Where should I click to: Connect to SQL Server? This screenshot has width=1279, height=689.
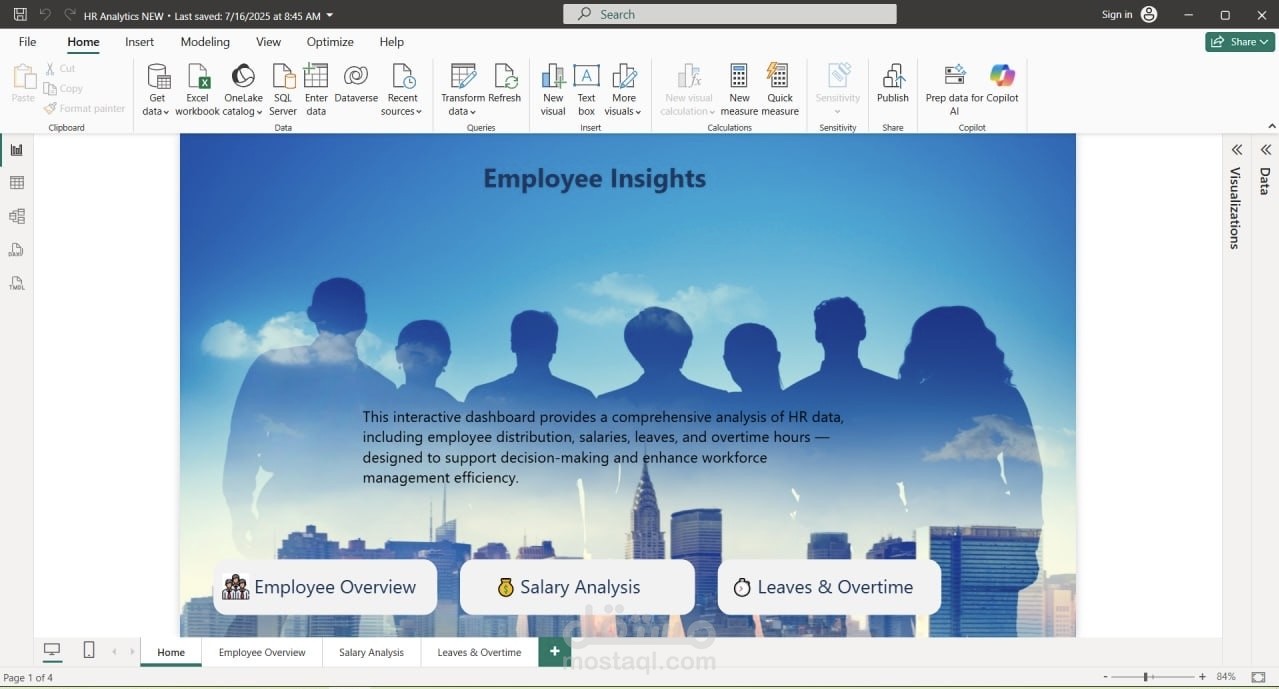click(x=283, y=90)
